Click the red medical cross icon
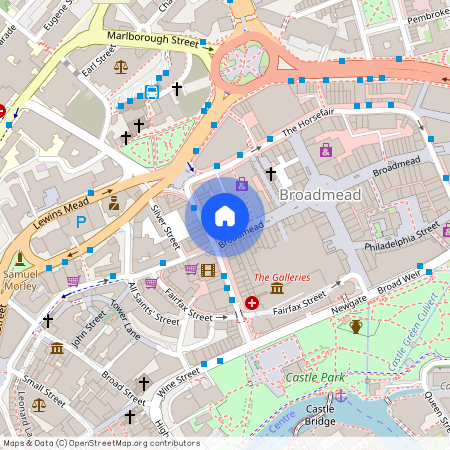 click(252, 303)
